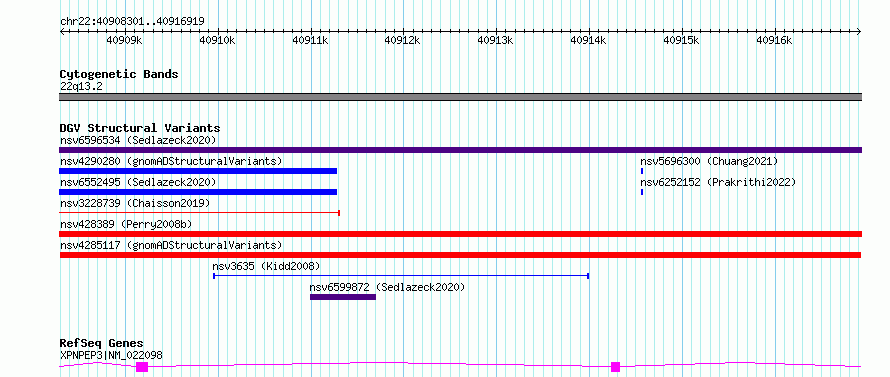Select the tiny blue nsv6252152 variant mark

pos(642,192)
